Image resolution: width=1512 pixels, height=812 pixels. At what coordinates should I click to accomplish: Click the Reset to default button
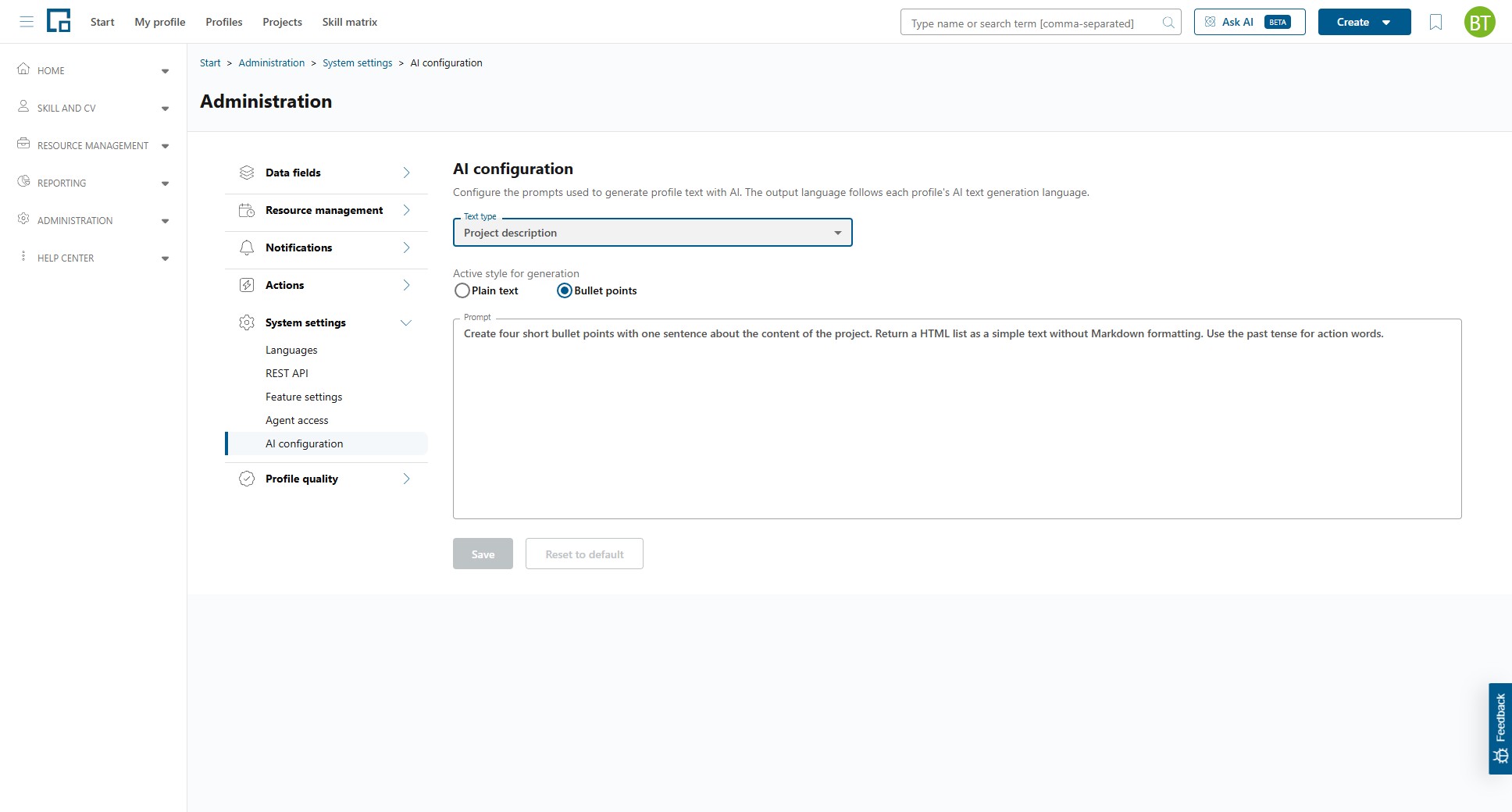pos(584,554)
